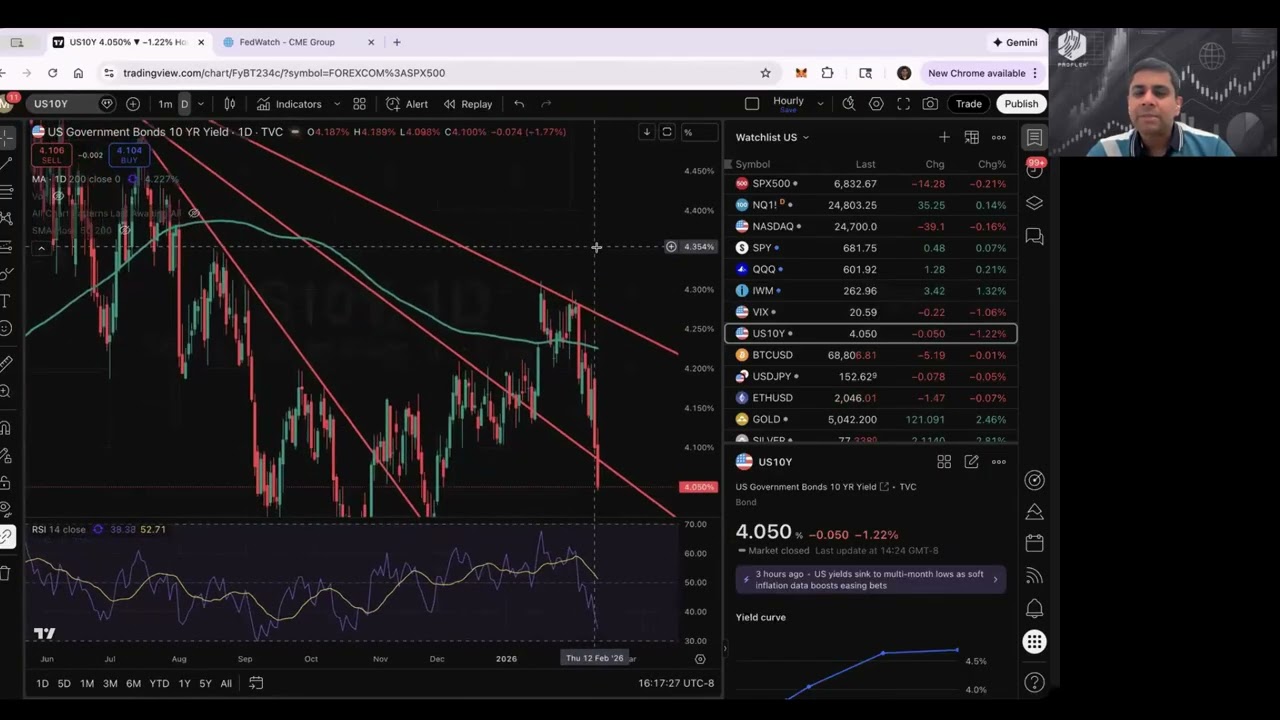Select the YTD date range tab

pos(159,684)
